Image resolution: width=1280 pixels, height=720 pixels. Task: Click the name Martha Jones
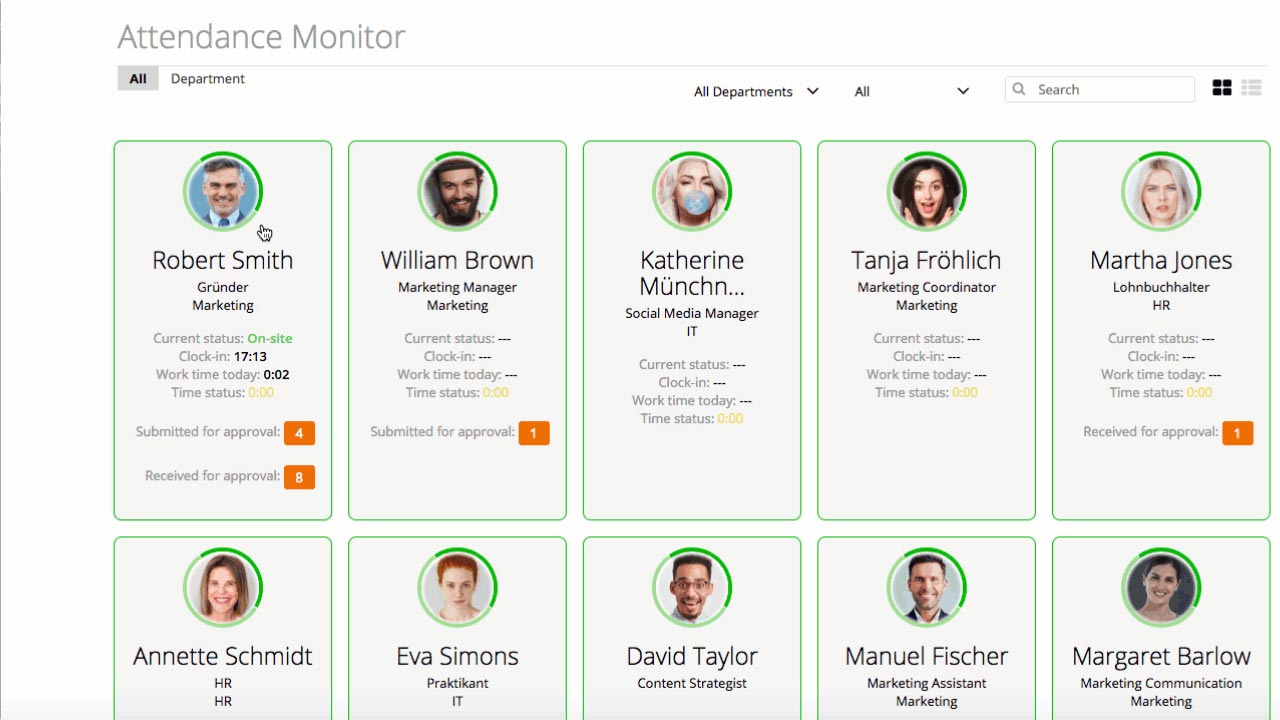[1161, 260]
